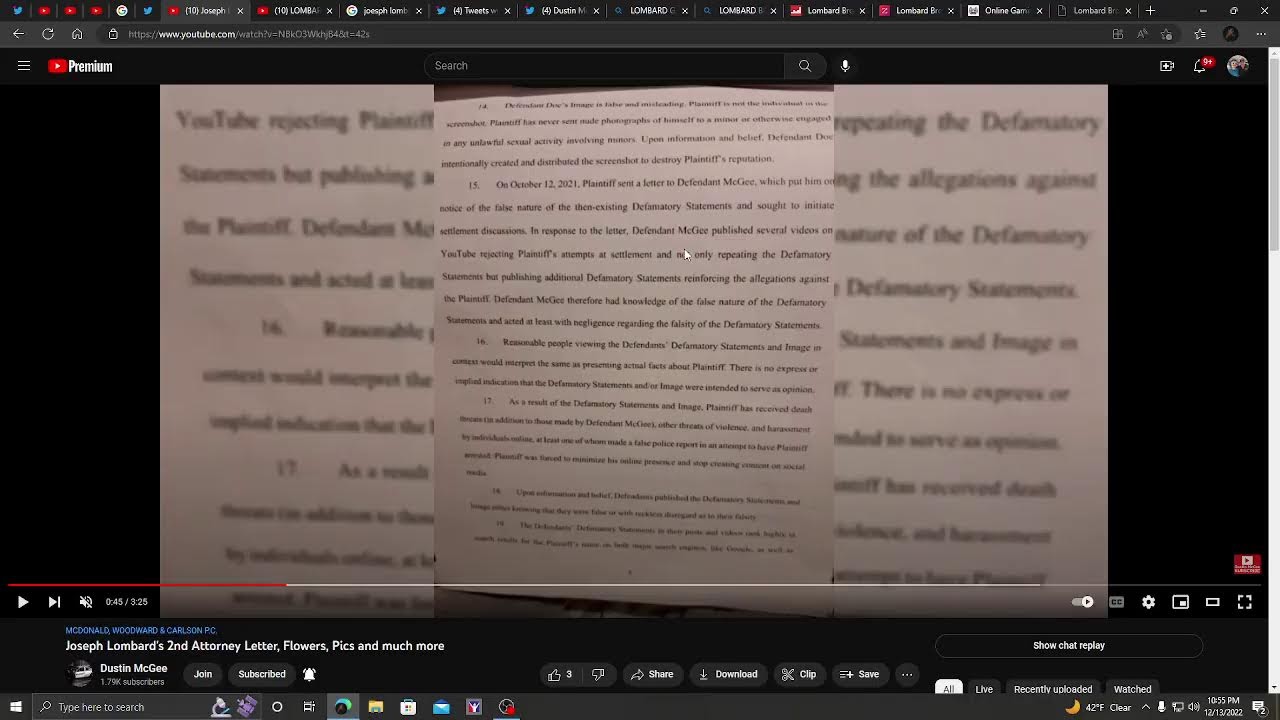Go back in the browser
The width and height of the screenshot is (1280, 720).
tap(18, 34)
